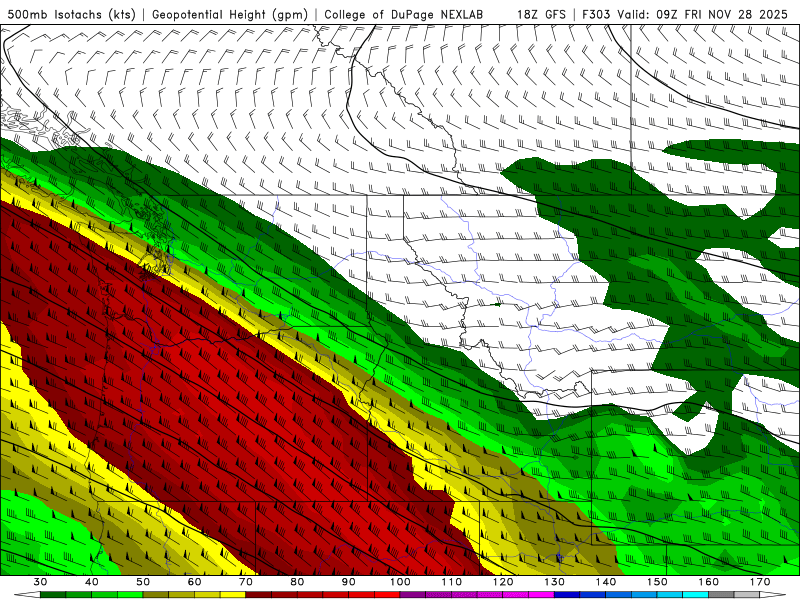The image size is (800, 600).
Task: Click the bright magenta swatch left of 130 tick
Action: (541, 595)
